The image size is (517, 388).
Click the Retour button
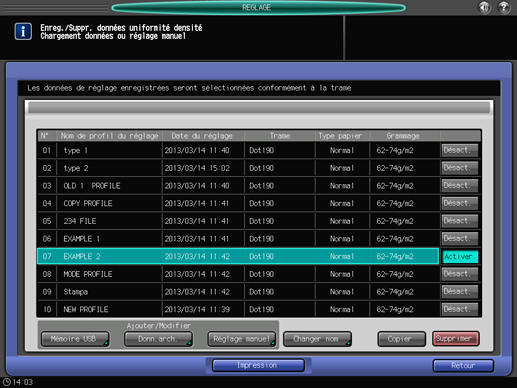coord(463,366)
